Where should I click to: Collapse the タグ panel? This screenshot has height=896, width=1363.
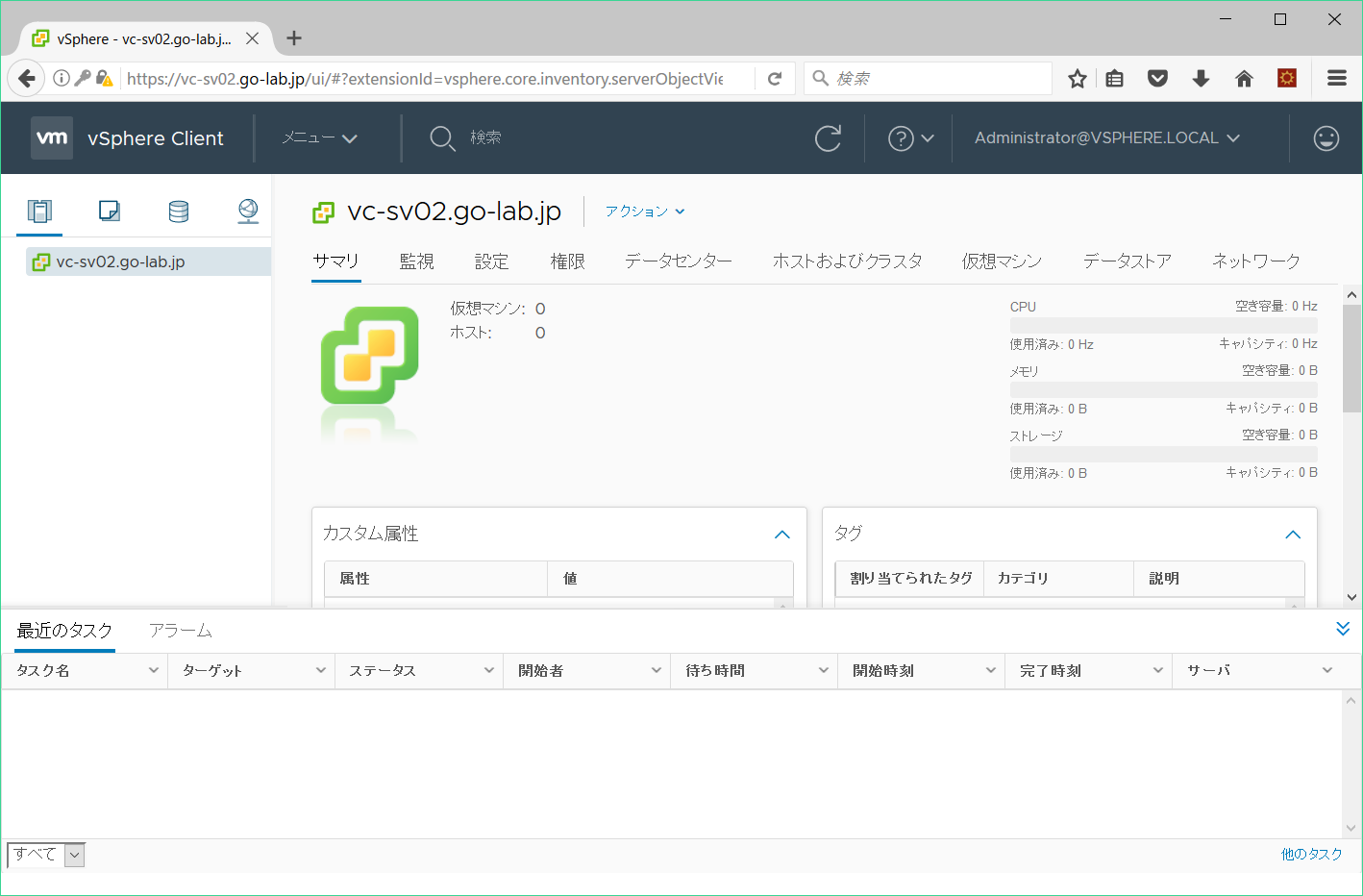[1293, 535]
